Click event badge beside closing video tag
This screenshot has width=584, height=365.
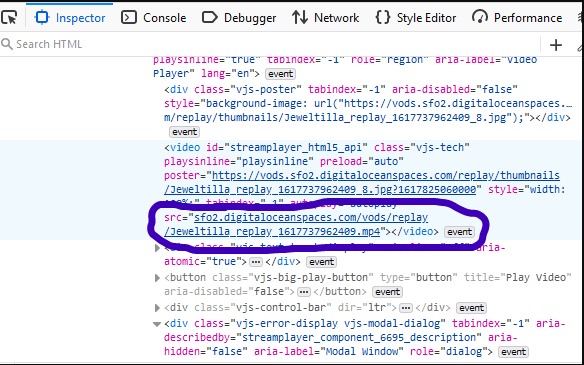click(460, 232)
